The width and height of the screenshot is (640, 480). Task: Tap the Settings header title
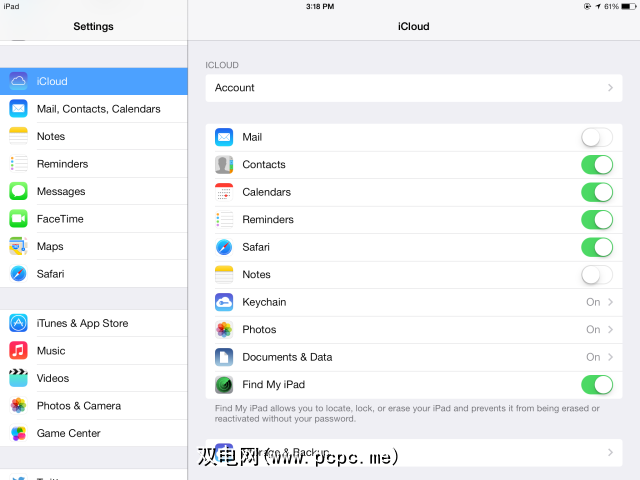(93, 27)
